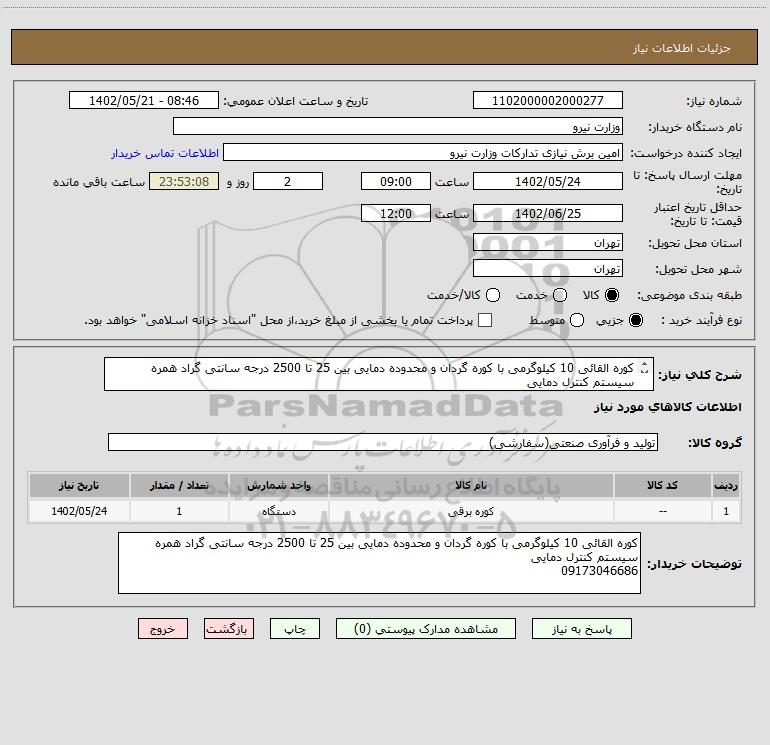Image resolution: width=770 pixels, height=745 pixels.
Task: Click the quantity cell showing 1
Action: coord(179,511)
